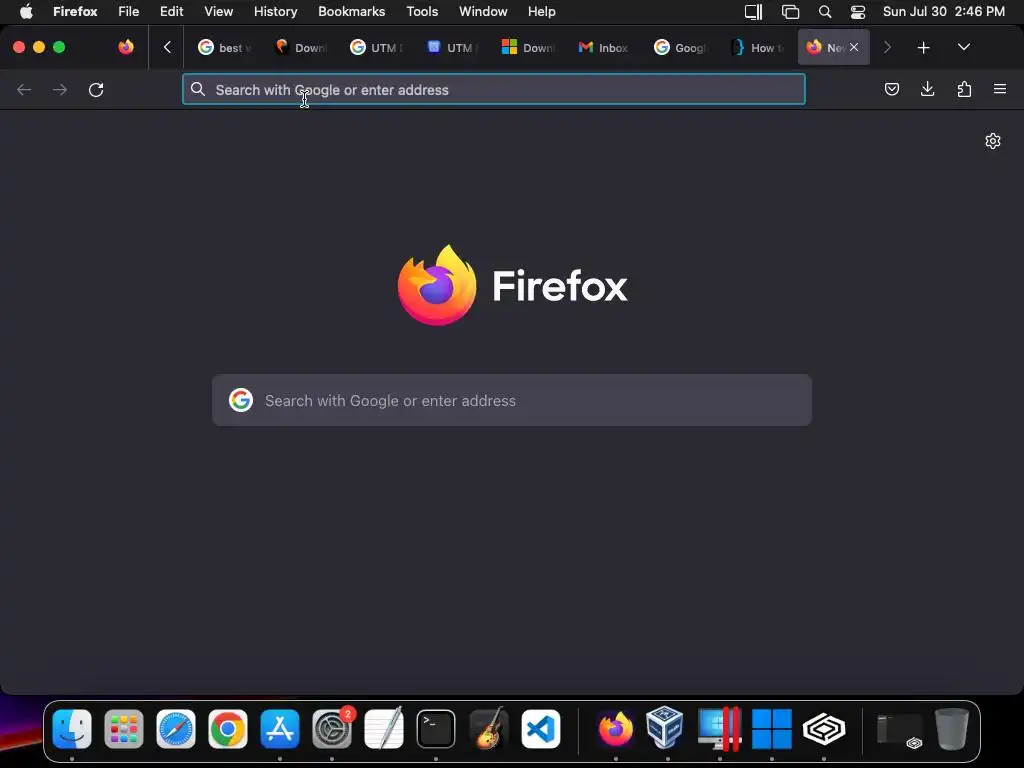Viewport: 1024px width, 768px height.
Task: Open the Trash in the dock
Action: click(x=952, y=729)
